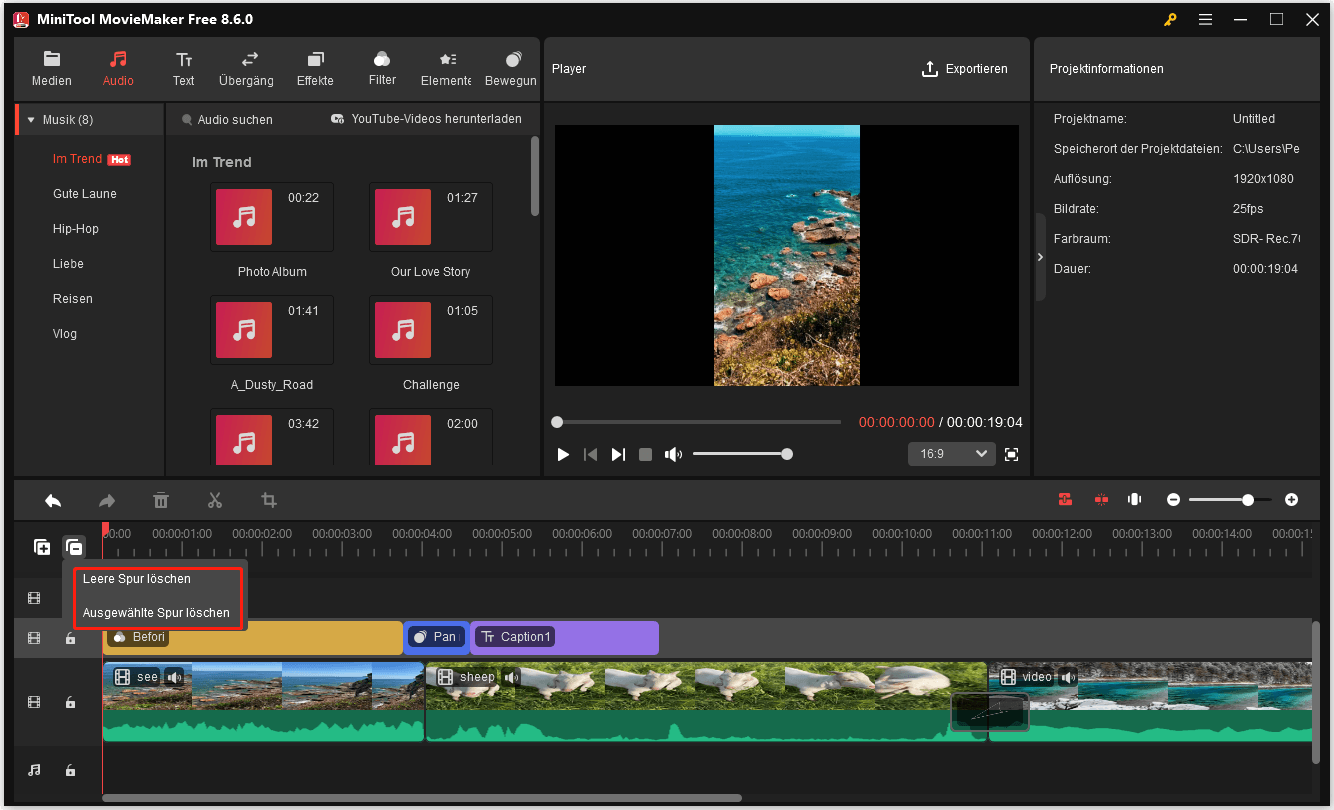Open the aspect ratio dropdown showing 16:9
The height and width of the screenshot is (810, 1334).
tap(950, 453)
